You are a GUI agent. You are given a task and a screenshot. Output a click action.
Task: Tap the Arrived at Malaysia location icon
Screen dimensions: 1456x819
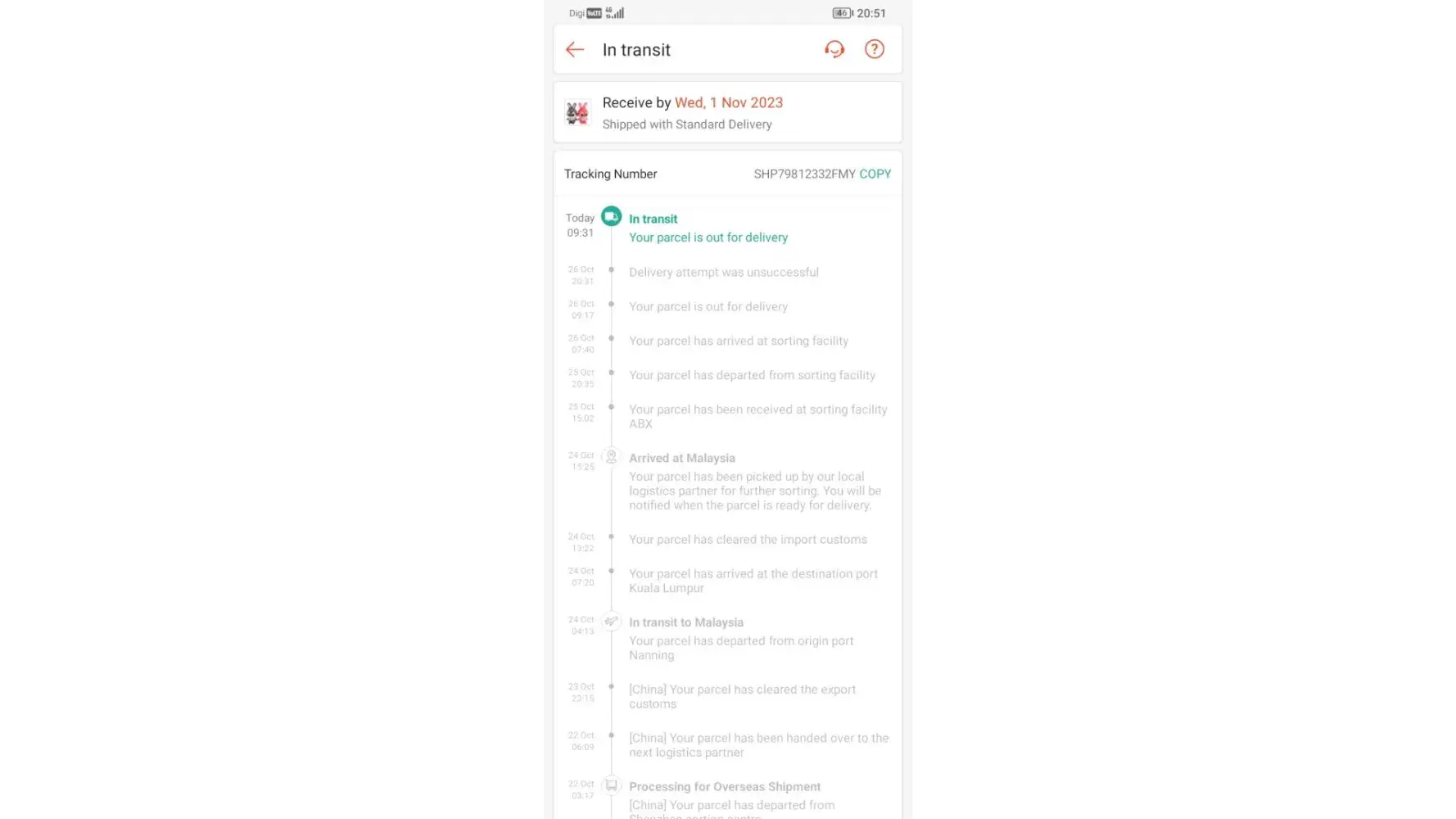(x=611, y=457)
